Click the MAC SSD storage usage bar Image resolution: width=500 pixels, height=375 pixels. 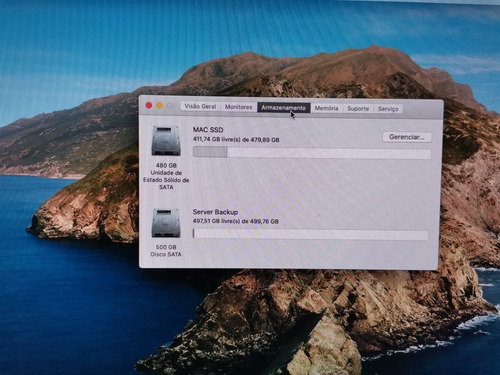point(312,153)
